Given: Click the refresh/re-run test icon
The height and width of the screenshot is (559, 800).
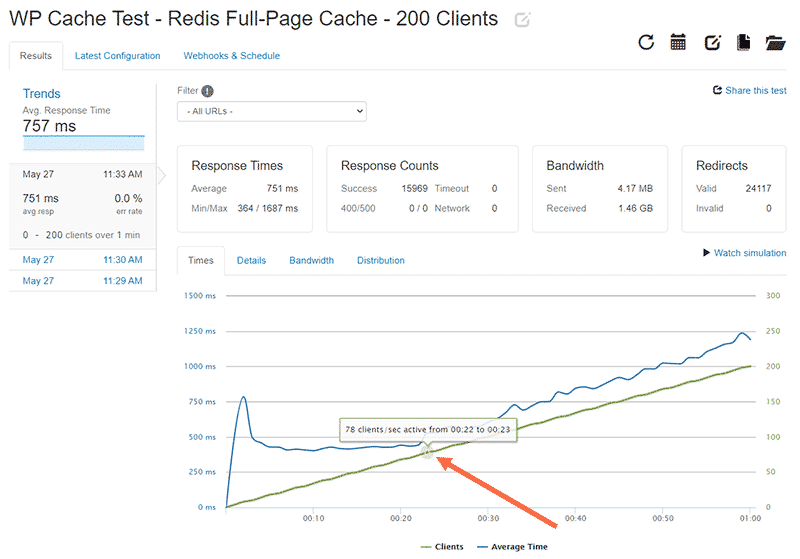Looking at the screenshot, I should (646, 42).
